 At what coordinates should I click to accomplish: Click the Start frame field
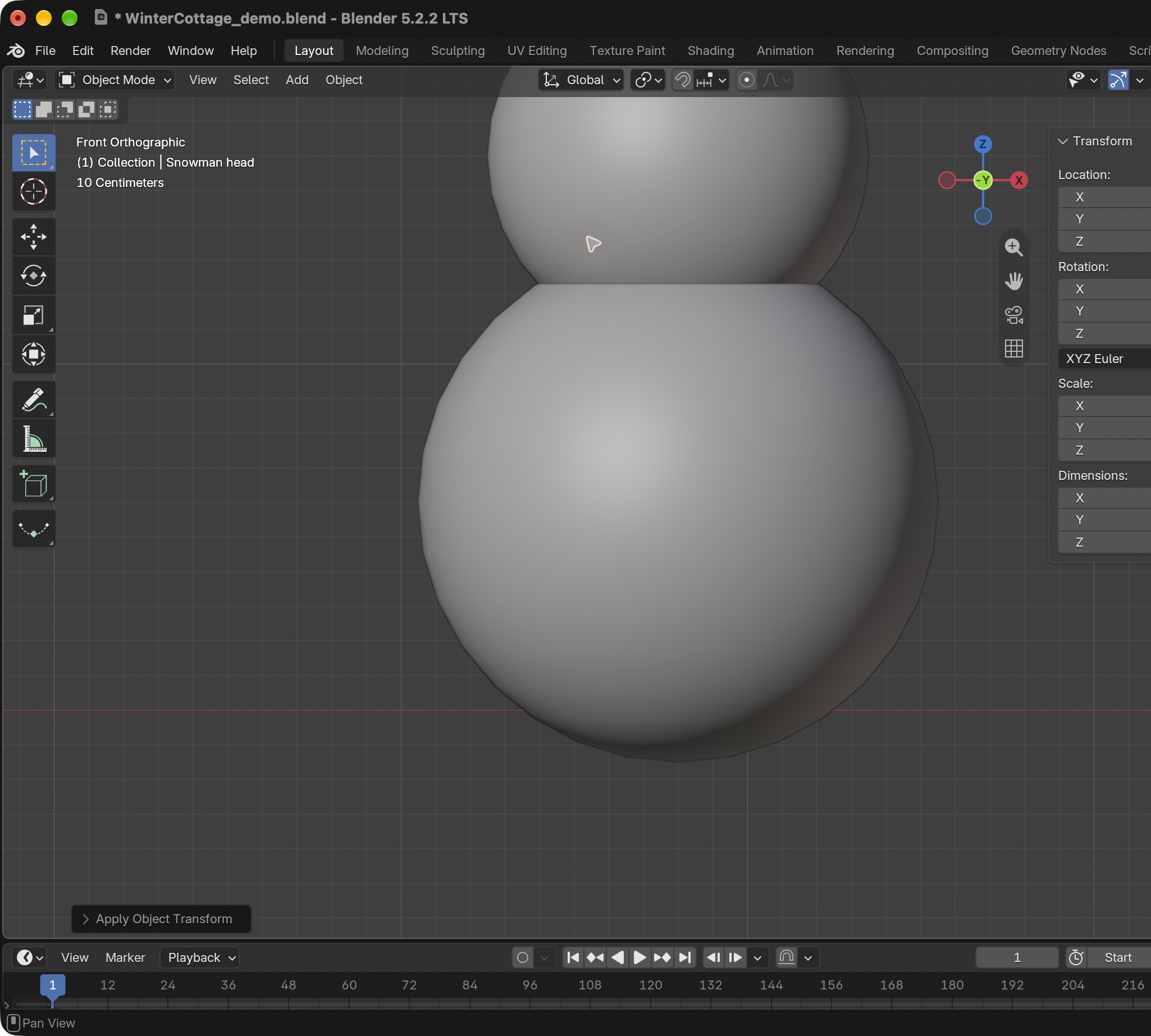click(1118, 958)
